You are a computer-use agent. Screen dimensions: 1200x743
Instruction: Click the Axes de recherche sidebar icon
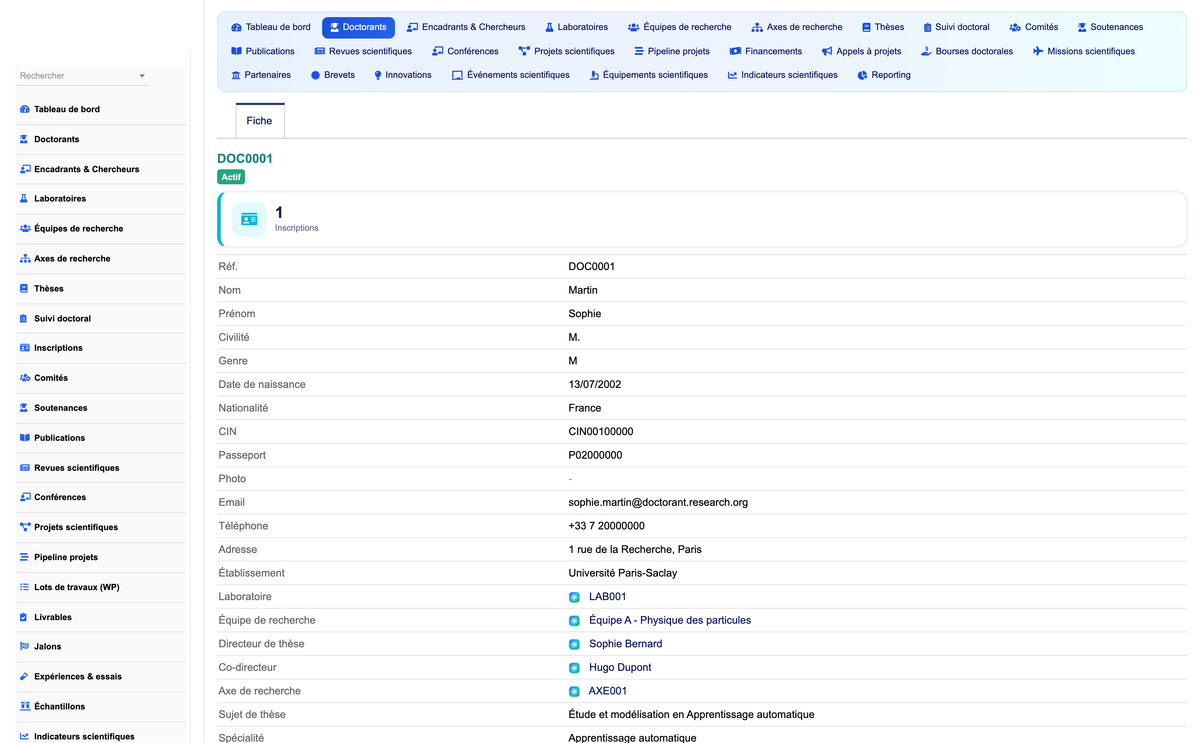pos(25,259)
